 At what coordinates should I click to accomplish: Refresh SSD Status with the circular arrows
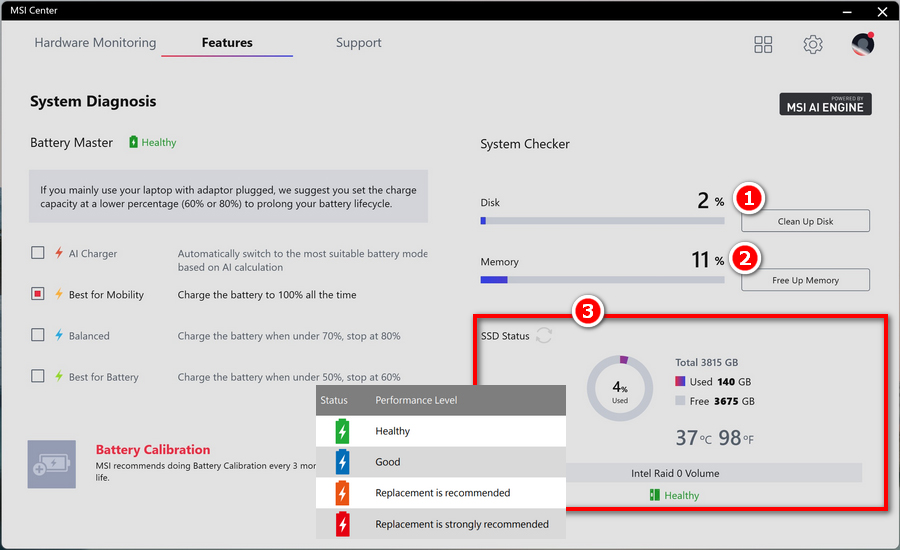(x=544, y=335)
